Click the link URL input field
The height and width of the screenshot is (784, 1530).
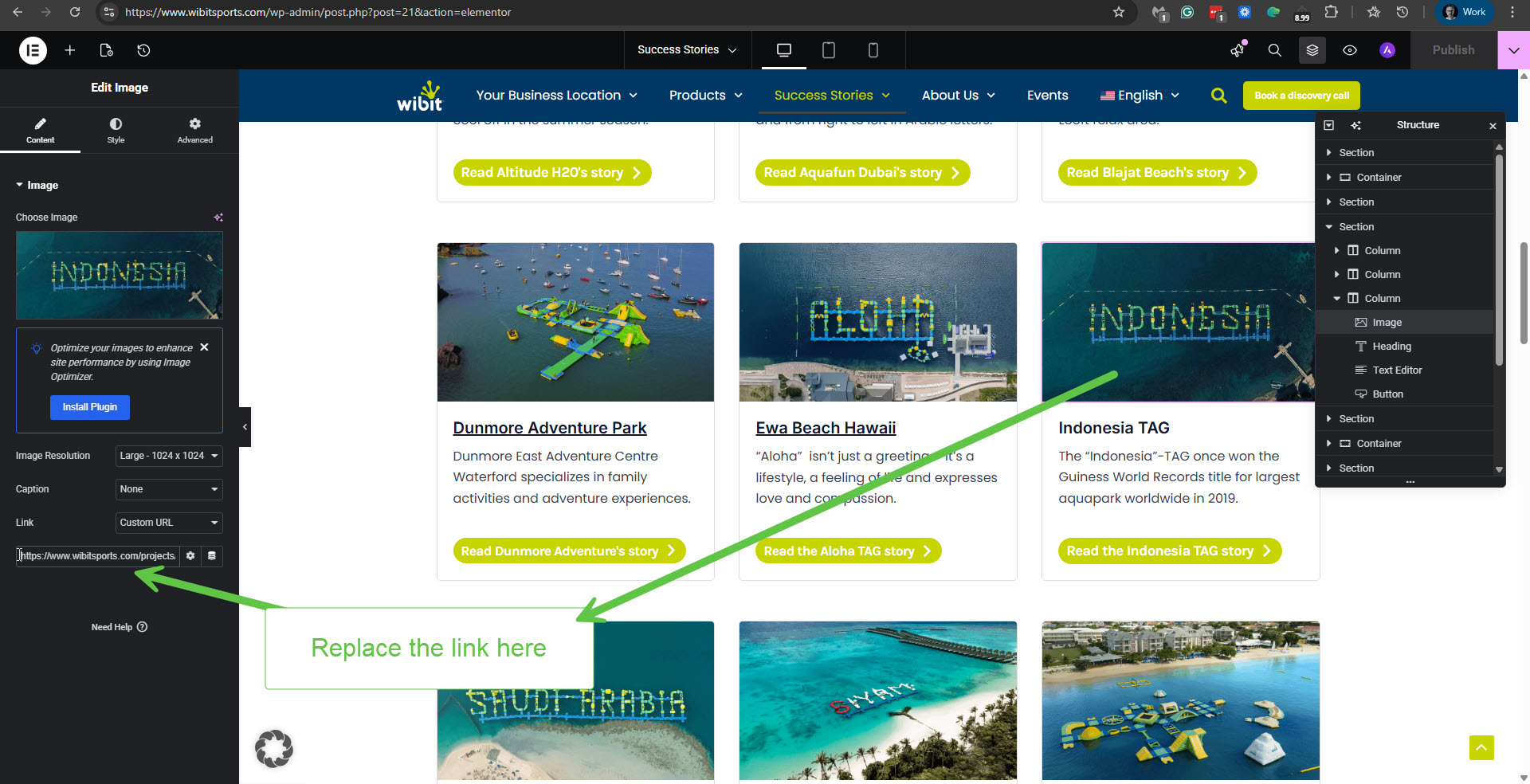pyautogui.click(x=97, y=556)
